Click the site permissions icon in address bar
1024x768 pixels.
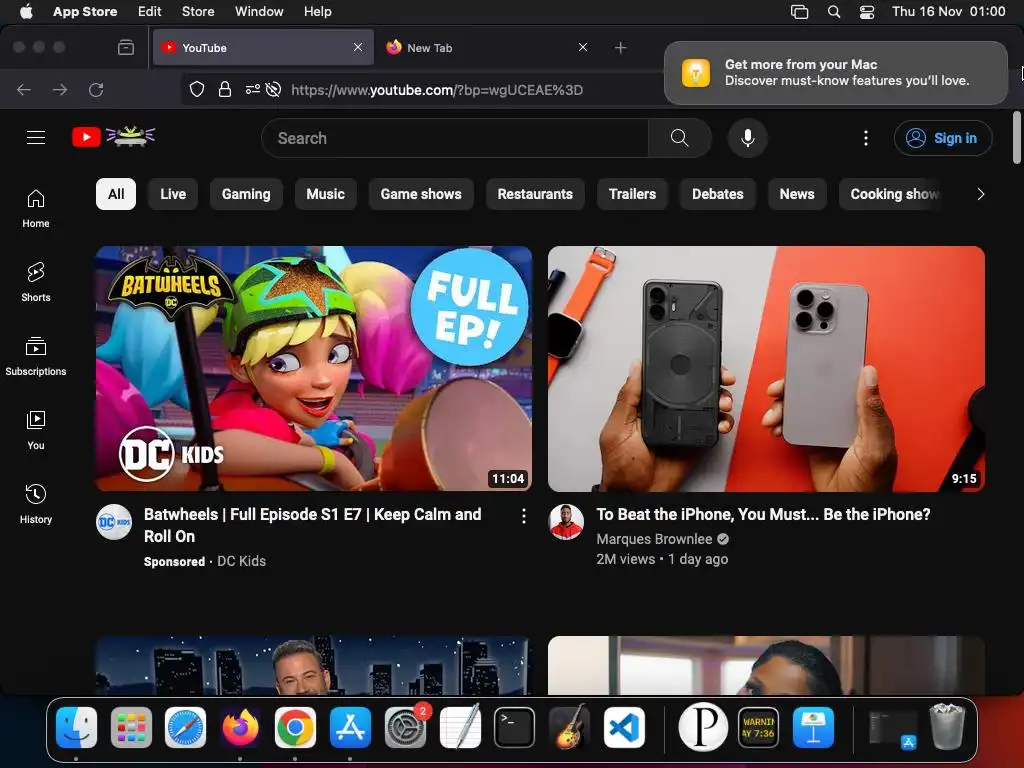pos(253,89)
